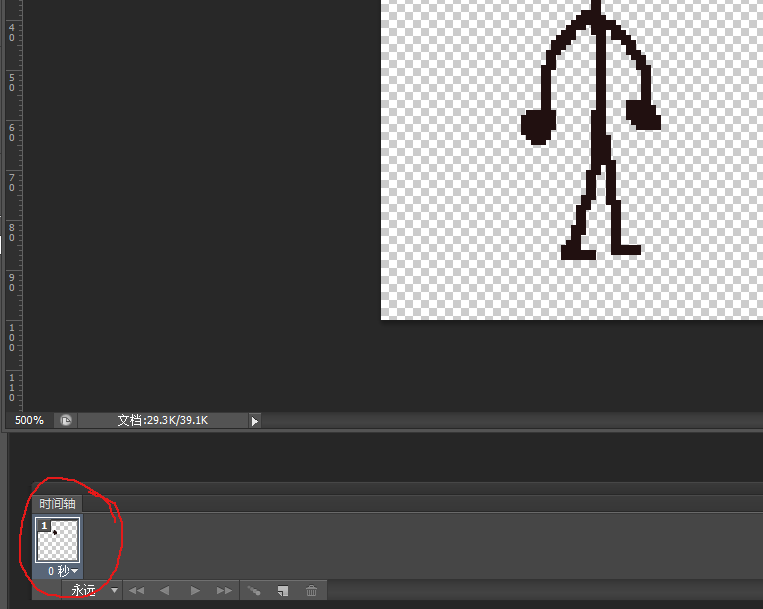Click the 500% zoom level field
Viewport: 763px width, 609px height.
pos(29,420)
